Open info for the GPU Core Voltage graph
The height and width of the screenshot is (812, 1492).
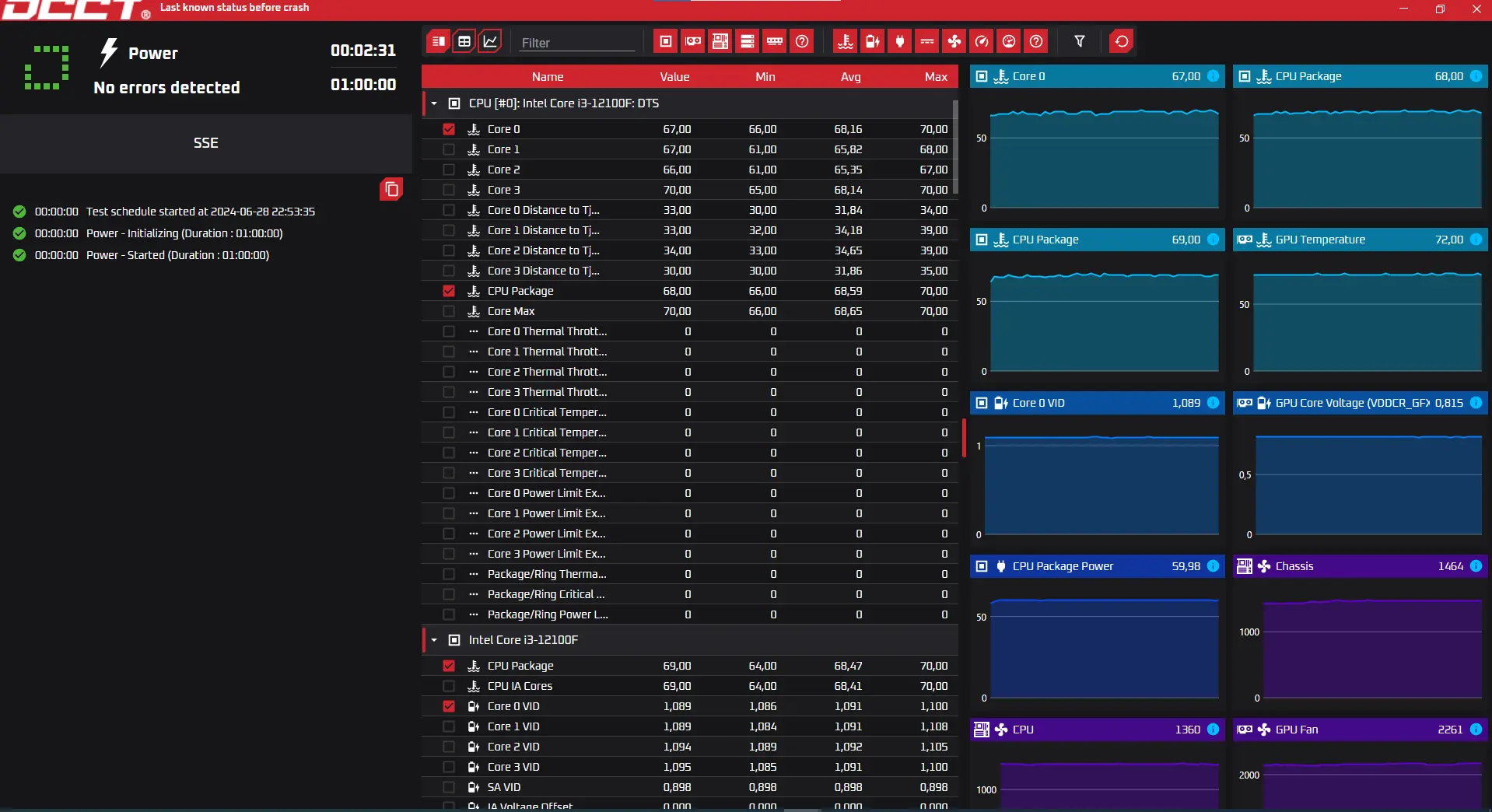(1476, 403)
